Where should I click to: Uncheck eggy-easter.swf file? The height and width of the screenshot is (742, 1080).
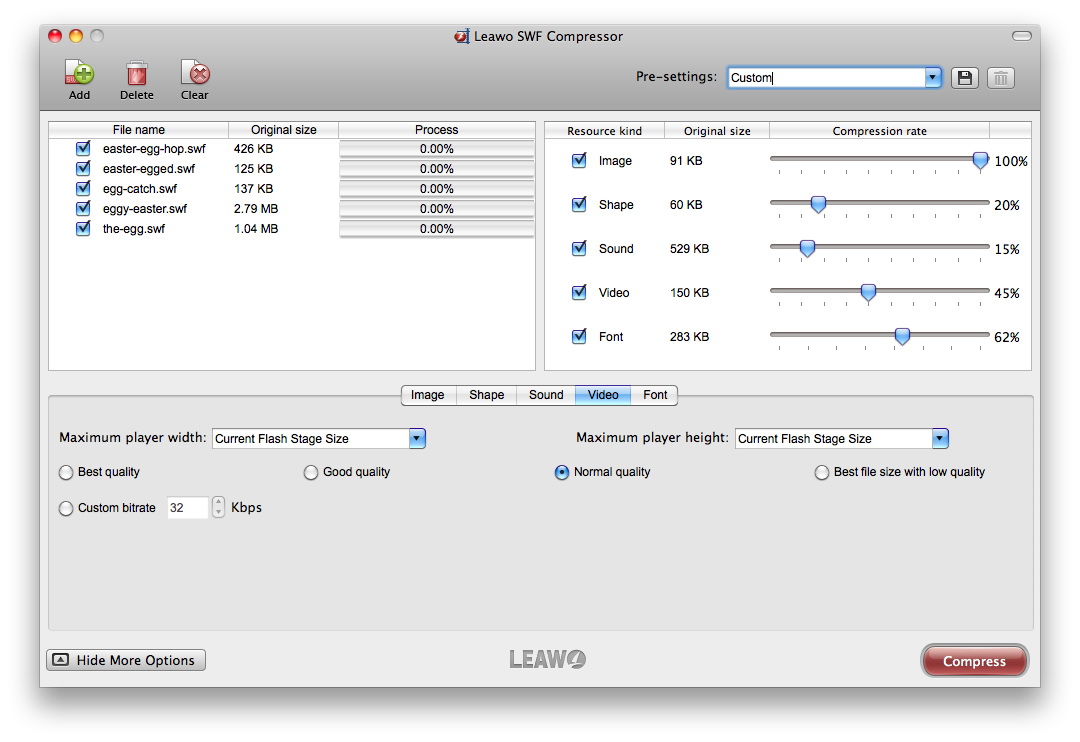click(x=83, y=208)
